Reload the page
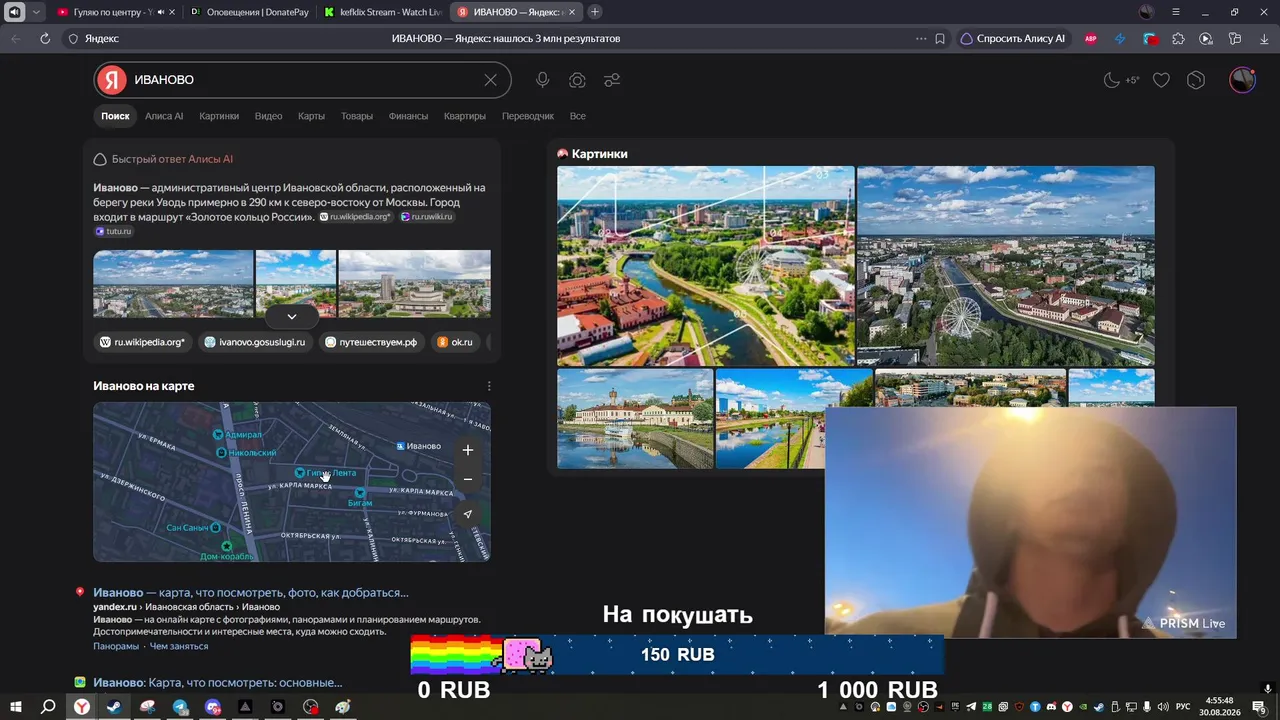This screenshot has height=720, width=1280. (45, 39)
